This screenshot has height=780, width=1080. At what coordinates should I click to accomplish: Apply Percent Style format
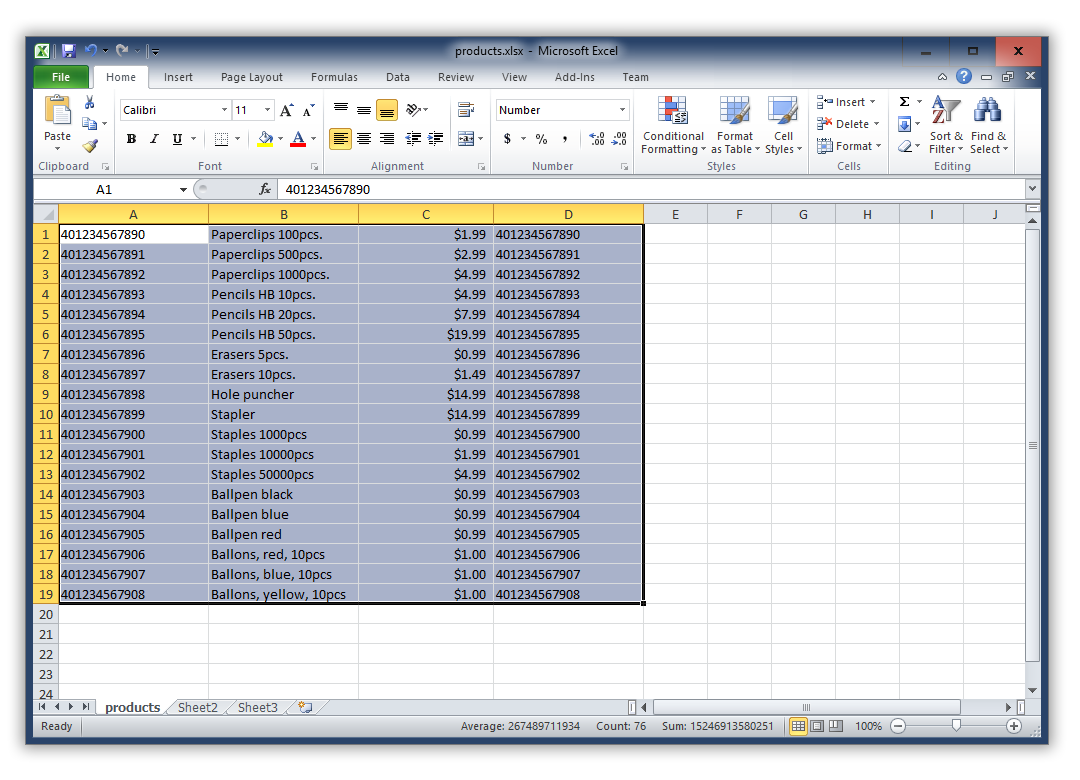click(x=541, y=139)
